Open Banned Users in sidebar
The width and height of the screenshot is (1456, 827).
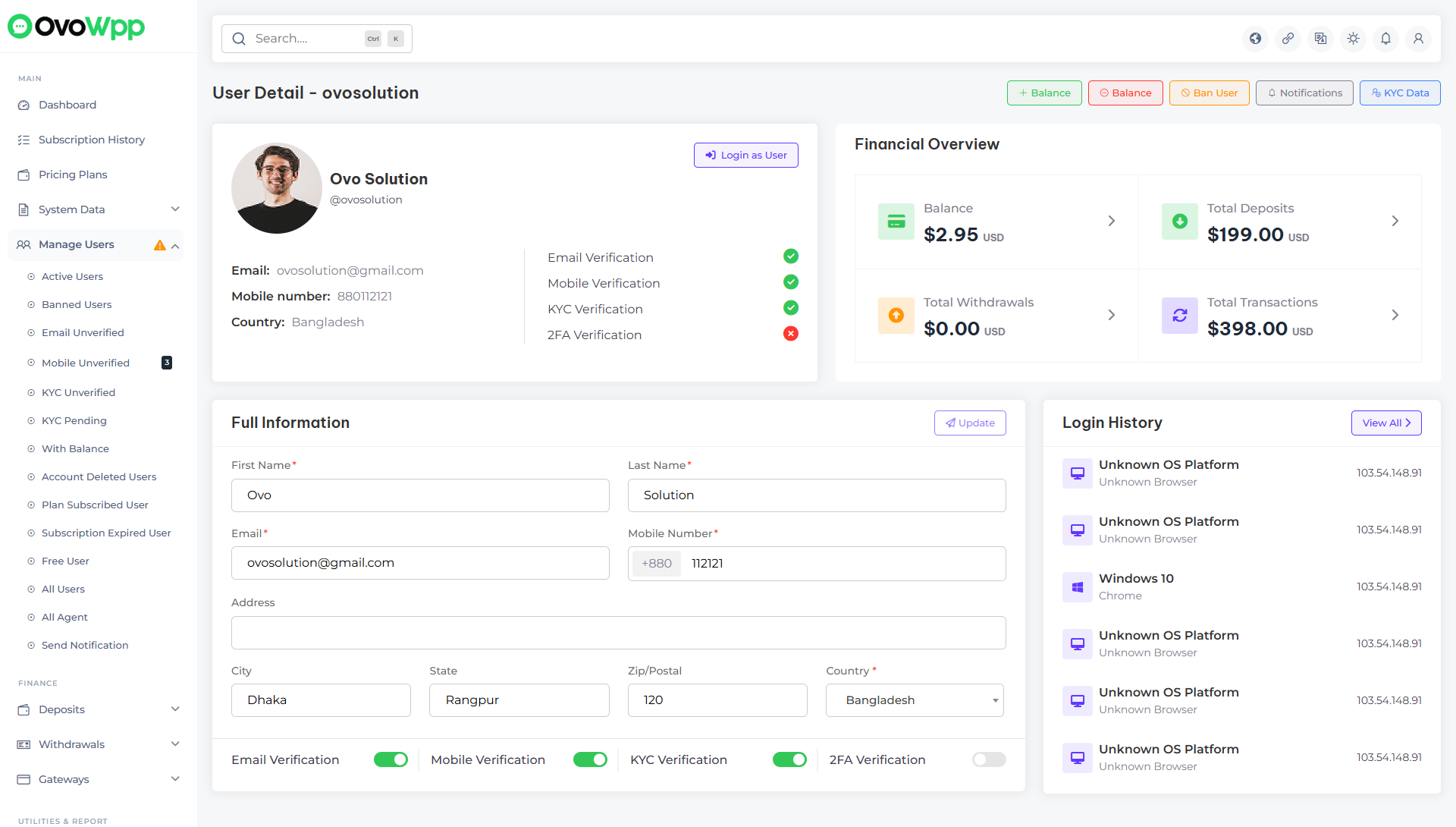(x=77, y=304)
